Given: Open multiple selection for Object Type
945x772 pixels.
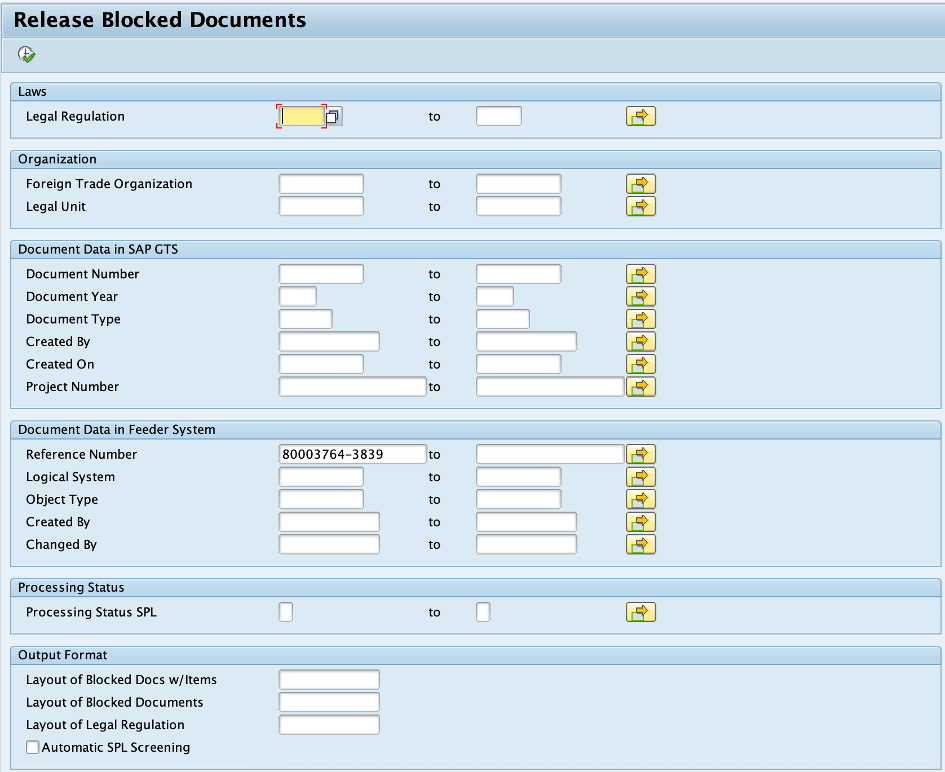Looking at the screenshot, I should [641, 500].
